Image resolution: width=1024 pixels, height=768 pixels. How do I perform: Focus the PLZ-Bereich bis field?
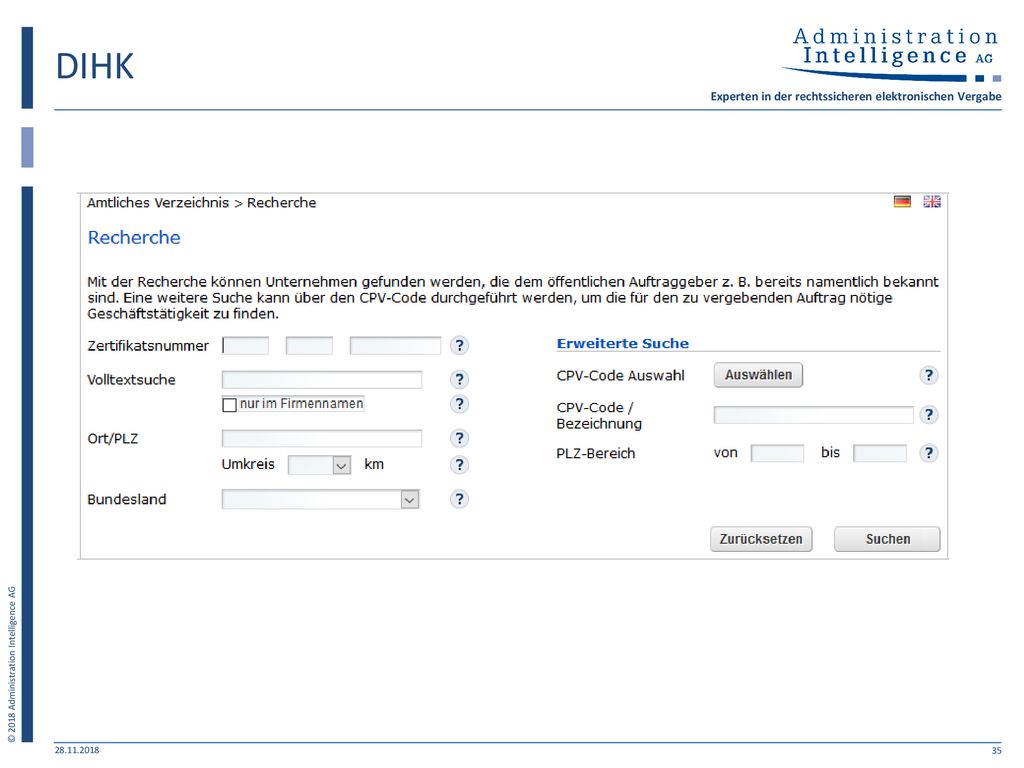point(880,453)
